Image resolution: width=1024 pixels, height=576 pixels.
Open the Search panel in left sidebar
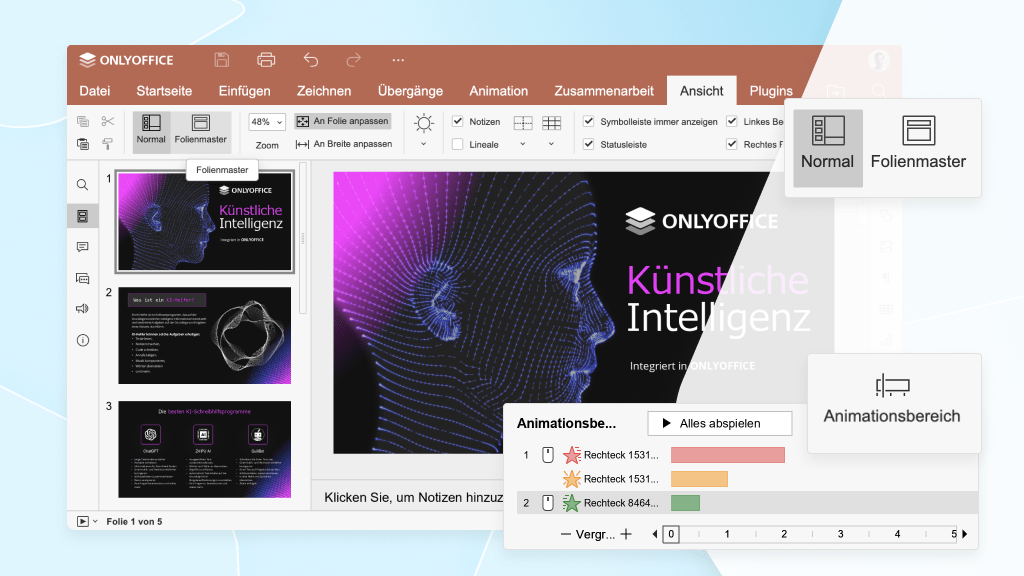[82, 185]
